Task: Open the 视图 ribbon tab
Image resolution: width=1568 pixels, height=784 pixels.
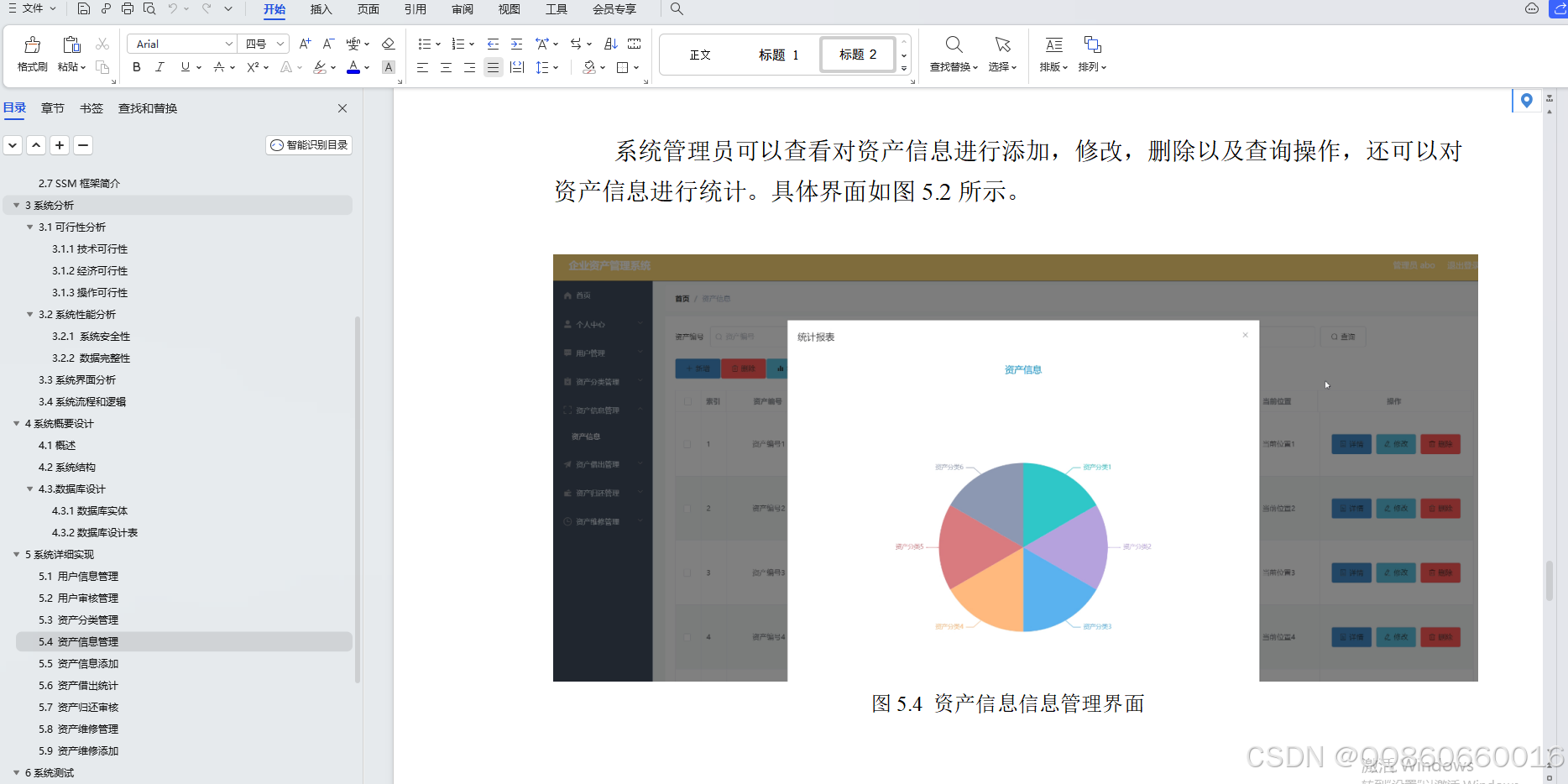Action: pos(509,9)
